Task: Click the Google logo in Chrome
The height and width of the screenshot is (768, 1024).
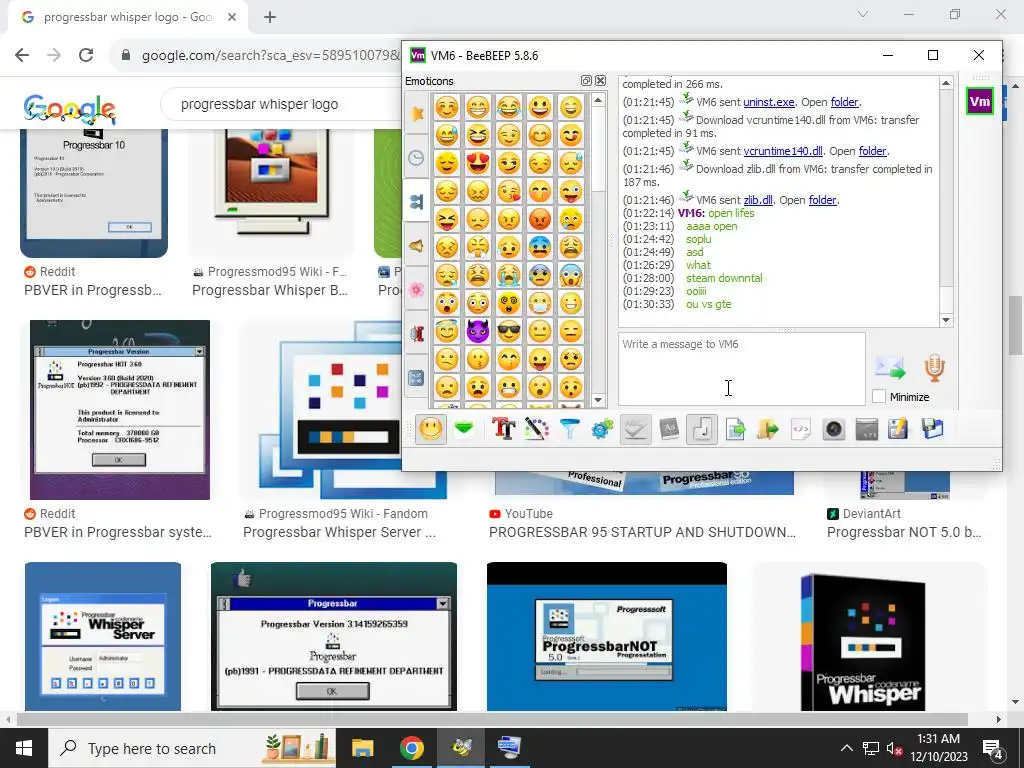Action: (x=70, y=108)
